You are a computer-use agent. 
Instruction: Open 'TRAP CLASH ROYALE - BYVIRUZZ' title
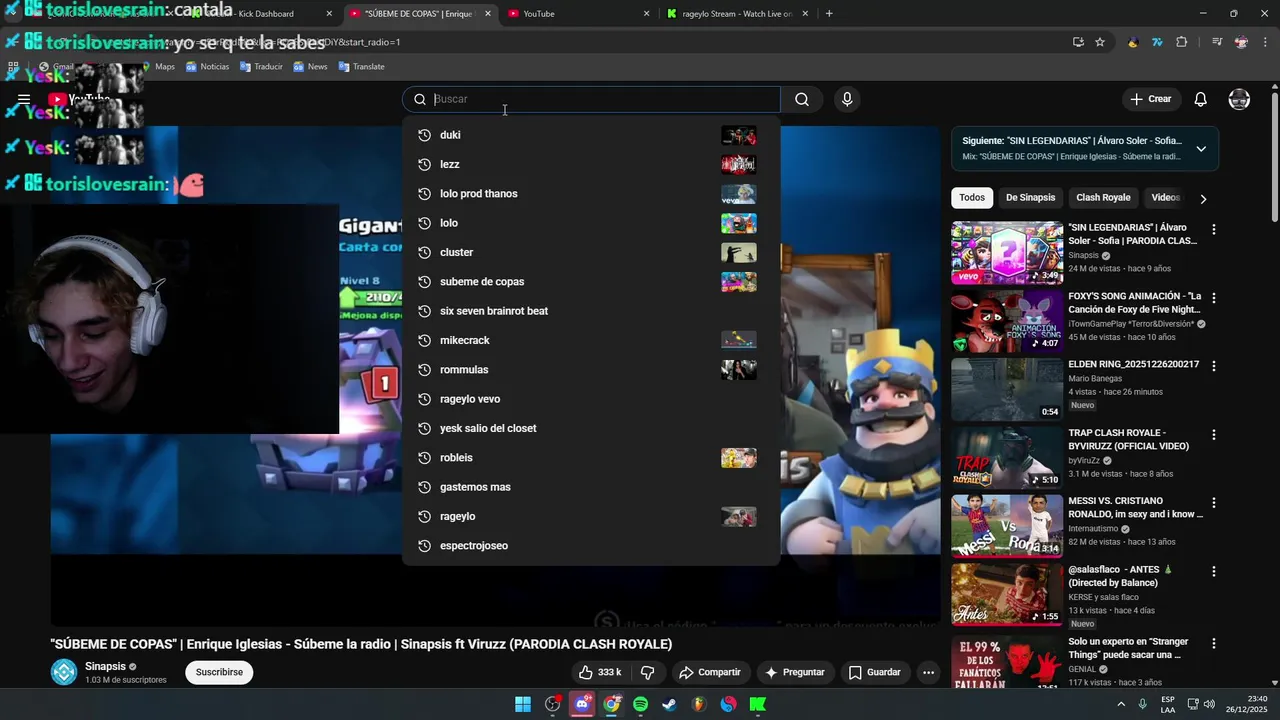coord(1129,439)
